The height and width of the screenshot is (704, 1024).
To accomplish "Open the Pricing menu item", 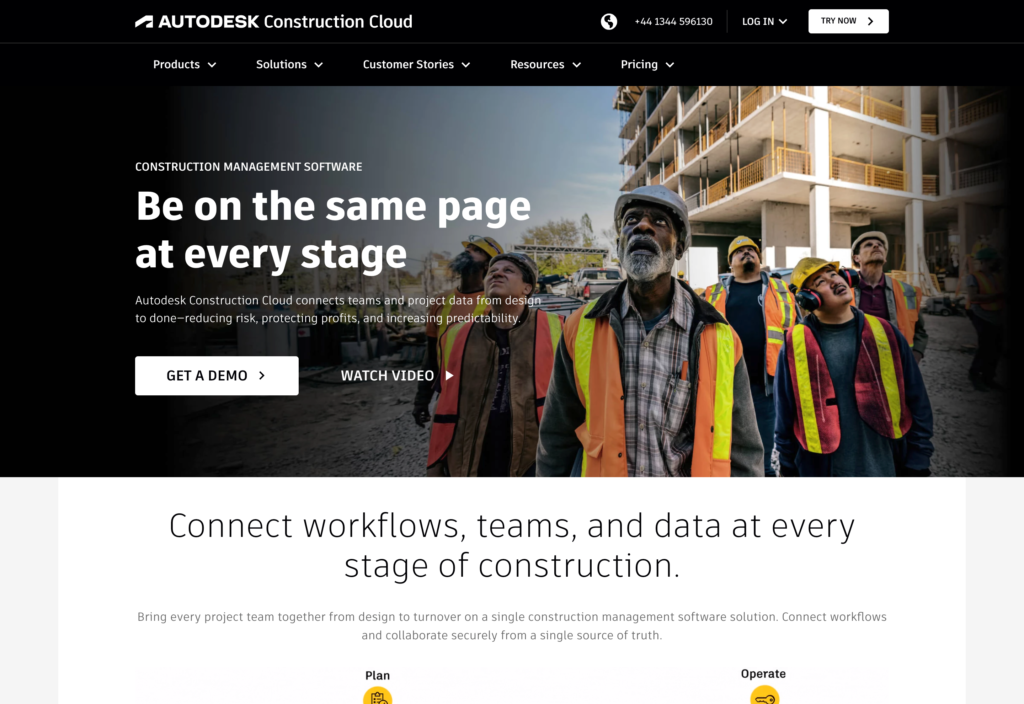I will pyautogui.click(x=639, y=64).
